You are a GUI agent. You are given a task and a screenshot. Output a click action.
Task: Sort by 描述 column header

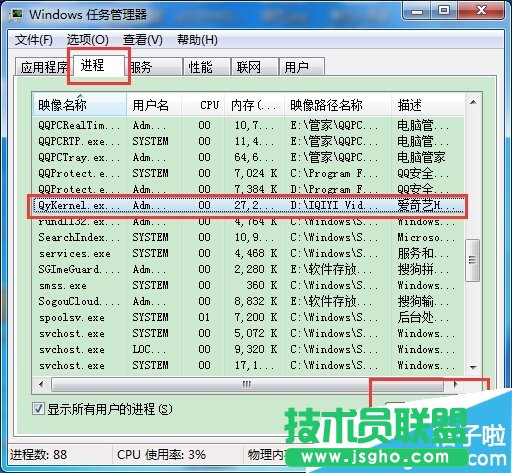pyautogui.click(x=428, y=105)
